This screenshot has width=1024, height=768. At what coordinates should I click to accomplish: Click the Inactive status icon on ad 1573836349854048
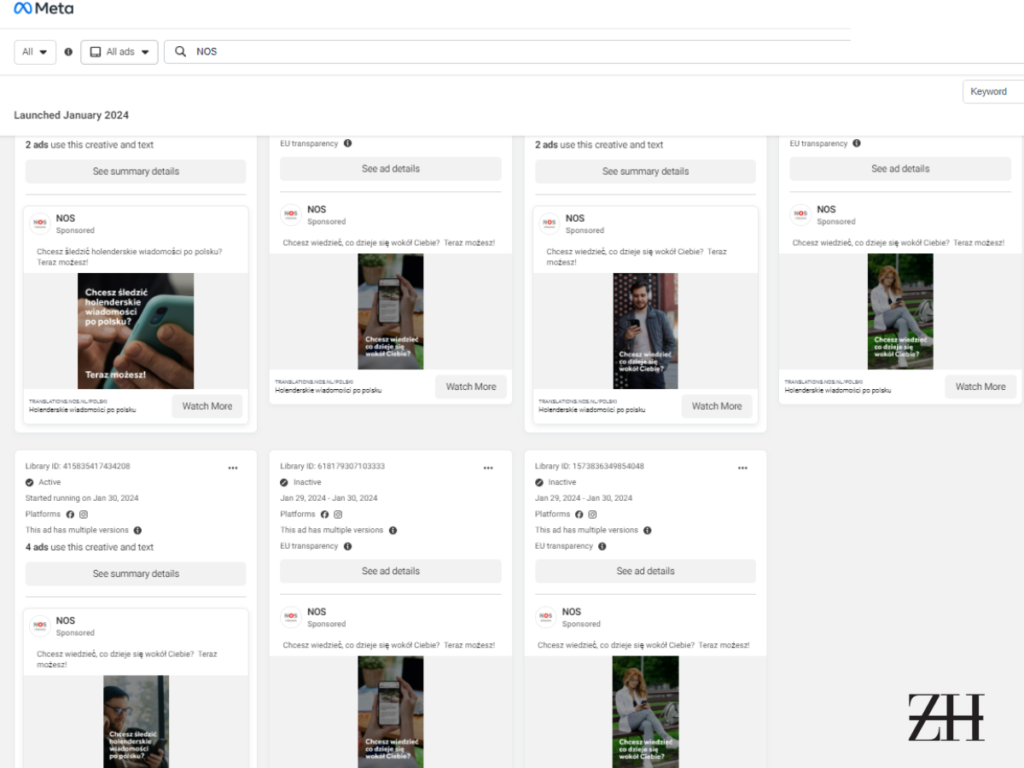(x=539, y=483)
